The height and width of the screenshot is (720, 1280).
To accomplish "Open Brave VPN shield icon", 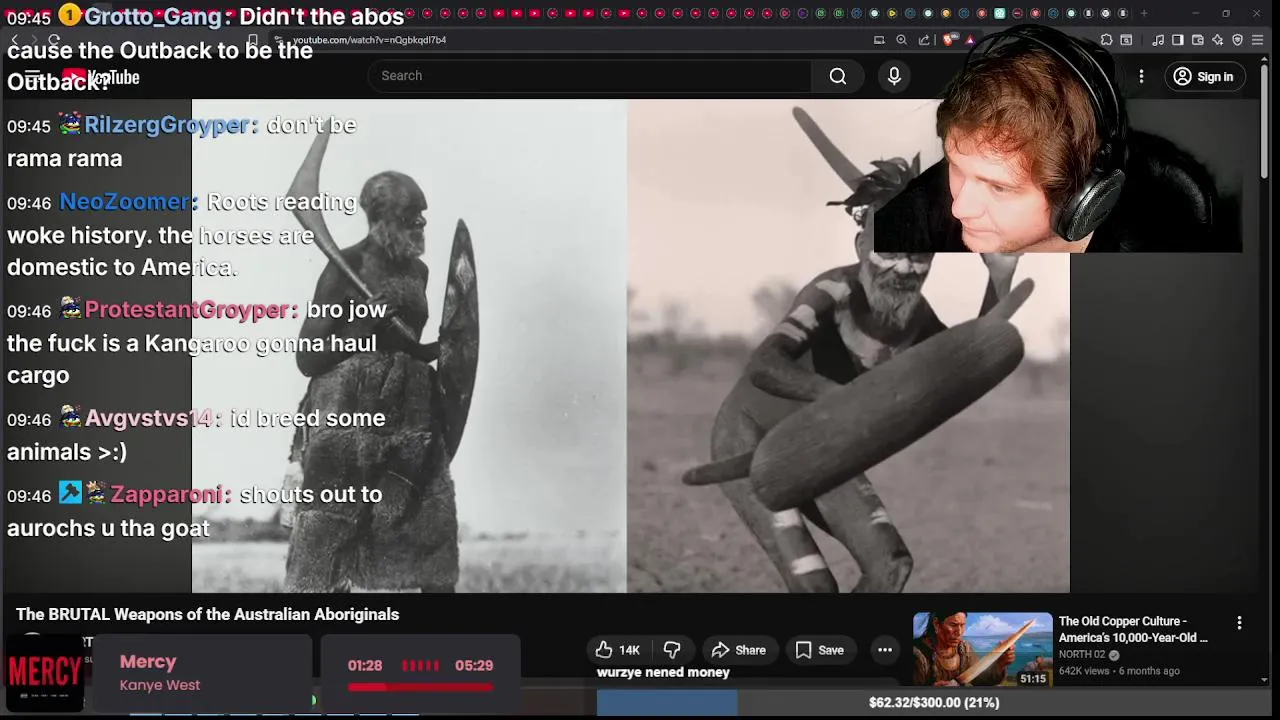I will pos(1237,40).
